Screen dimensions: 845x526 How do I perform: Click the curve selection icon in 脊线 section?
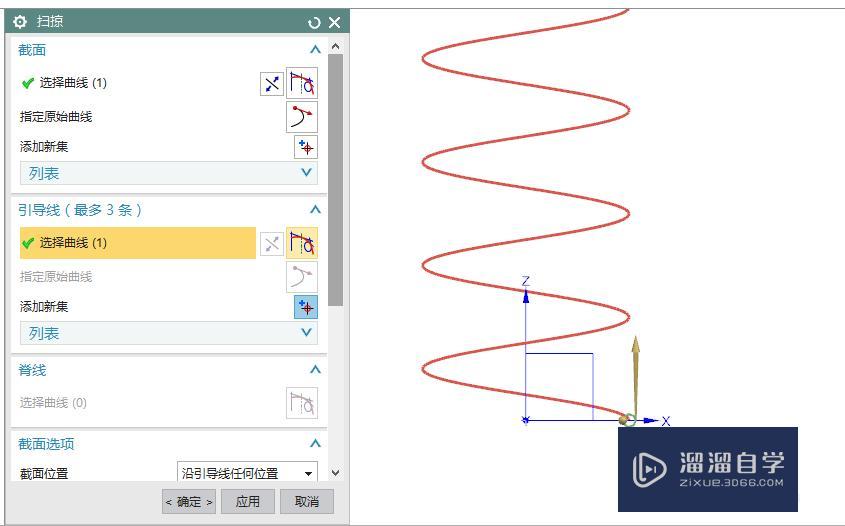coord(302,403)
